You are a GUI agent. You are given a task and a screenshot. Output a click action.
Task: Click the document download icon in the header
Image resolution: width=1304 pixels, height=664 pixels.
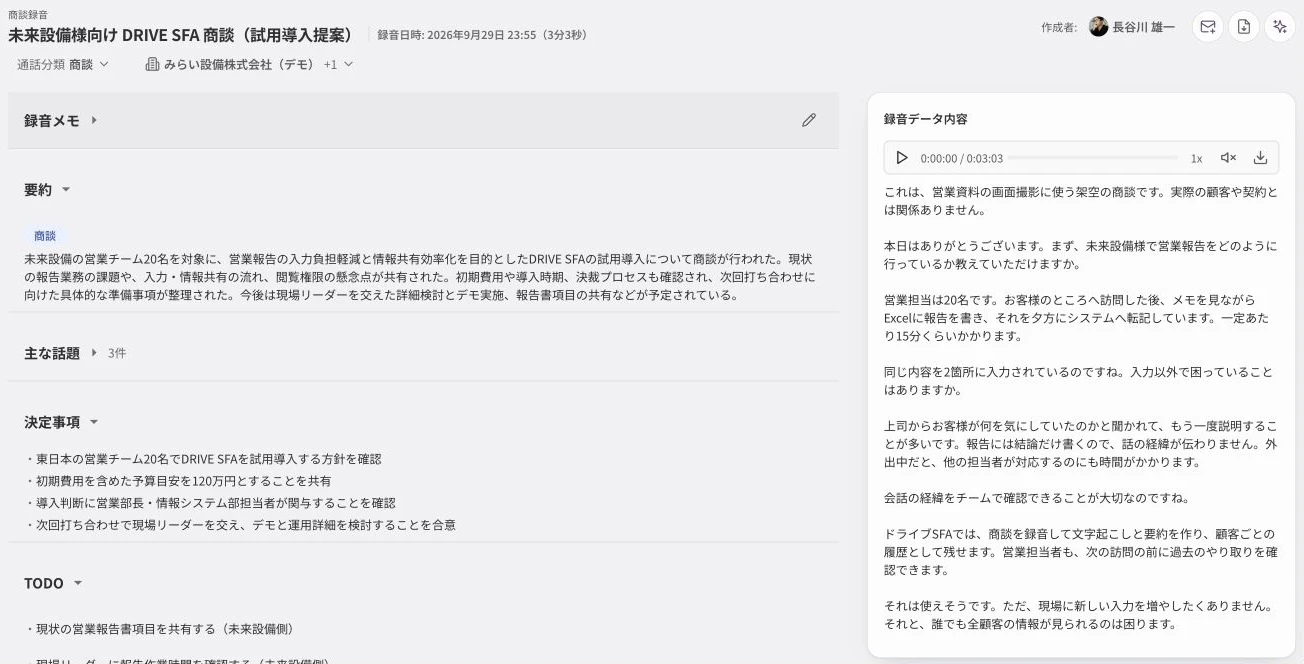pyautogui.click(x=1244, y=27)
